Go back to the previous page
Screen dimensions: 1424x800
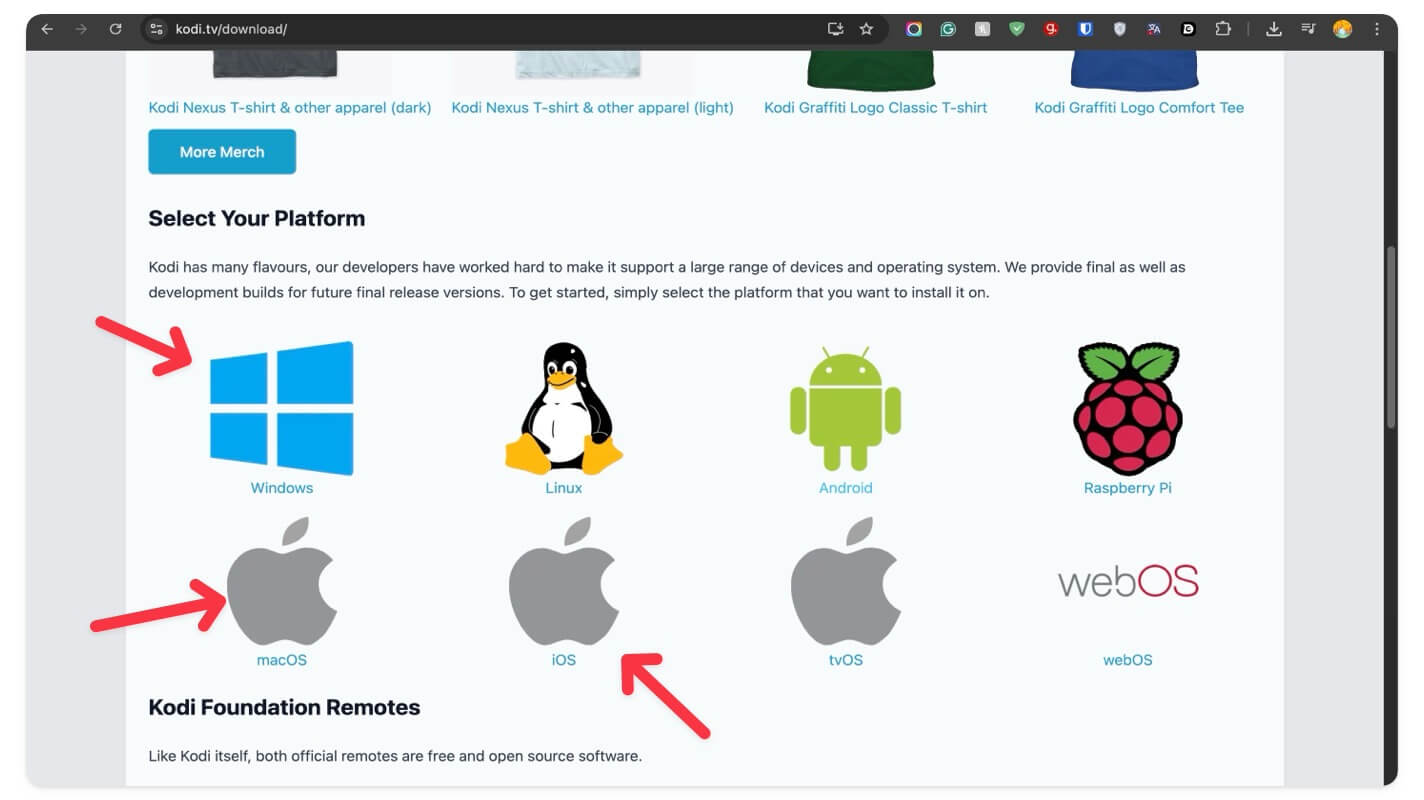tap(47, 29)
